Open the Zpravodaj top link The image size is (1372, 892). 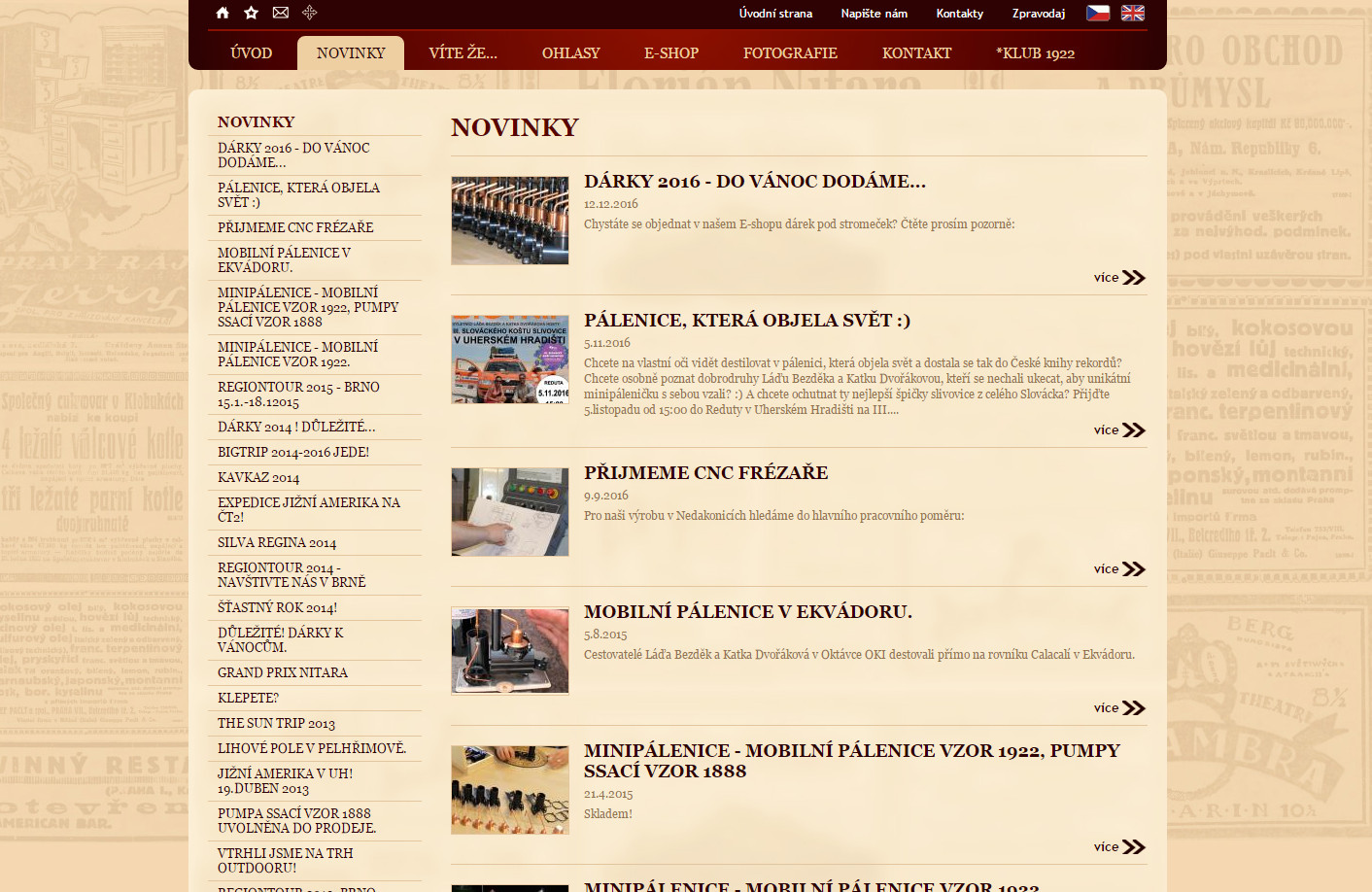[1039, 14]
